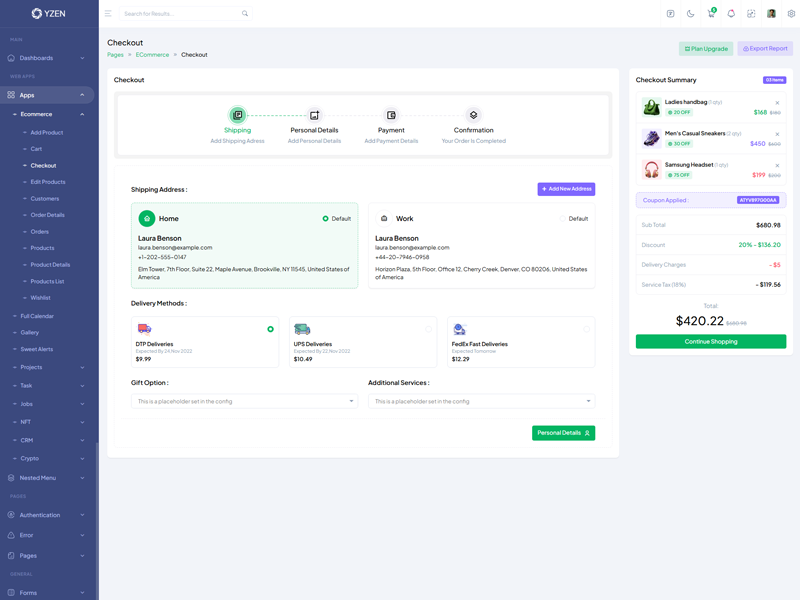Viewport: 800px width, 600px height.
Task: Open the Gift Option dropdown
Action: (244, 401)
